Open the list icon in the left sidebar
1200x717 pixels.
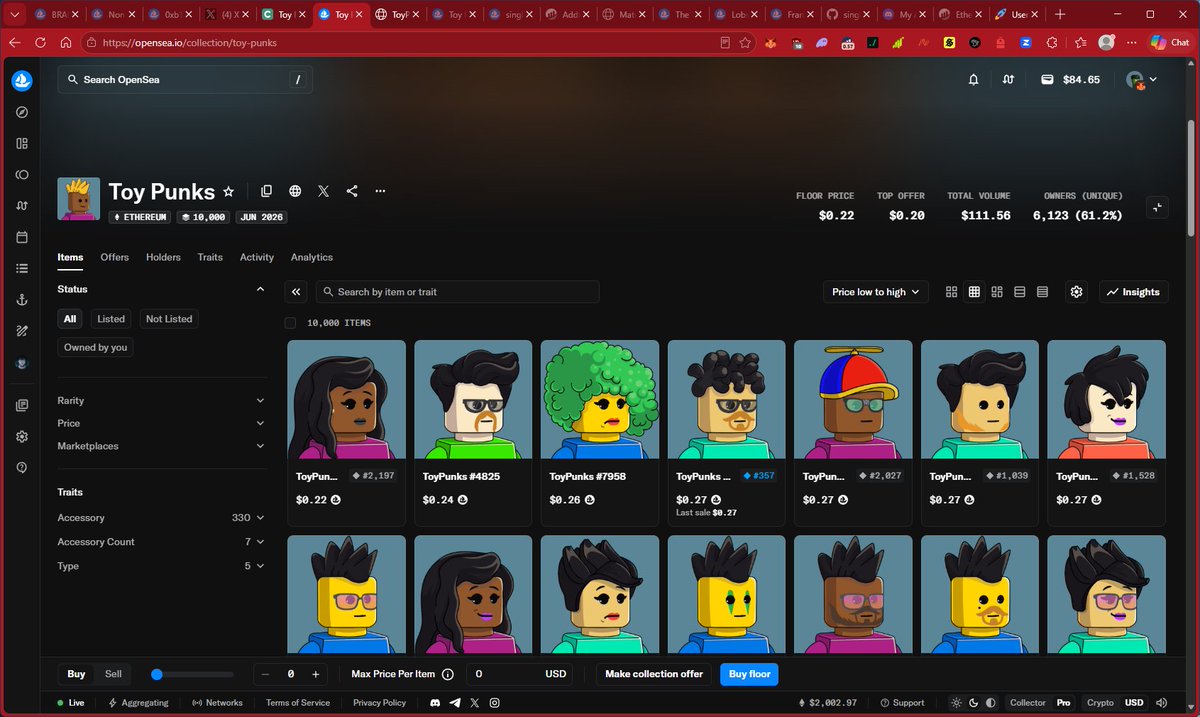(x=22, y=268)
